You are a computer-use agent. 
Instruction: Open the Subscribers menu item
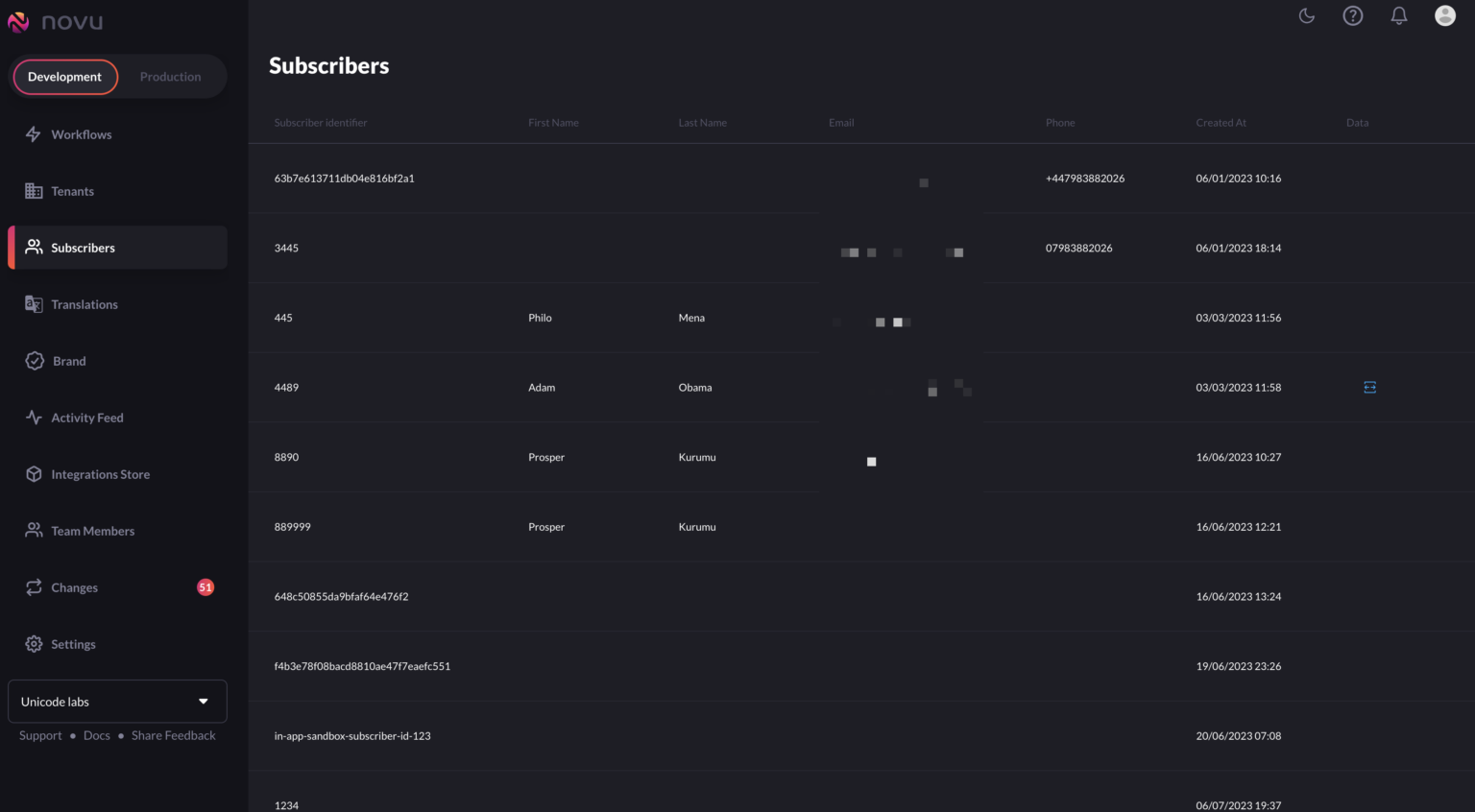[83, 247]
